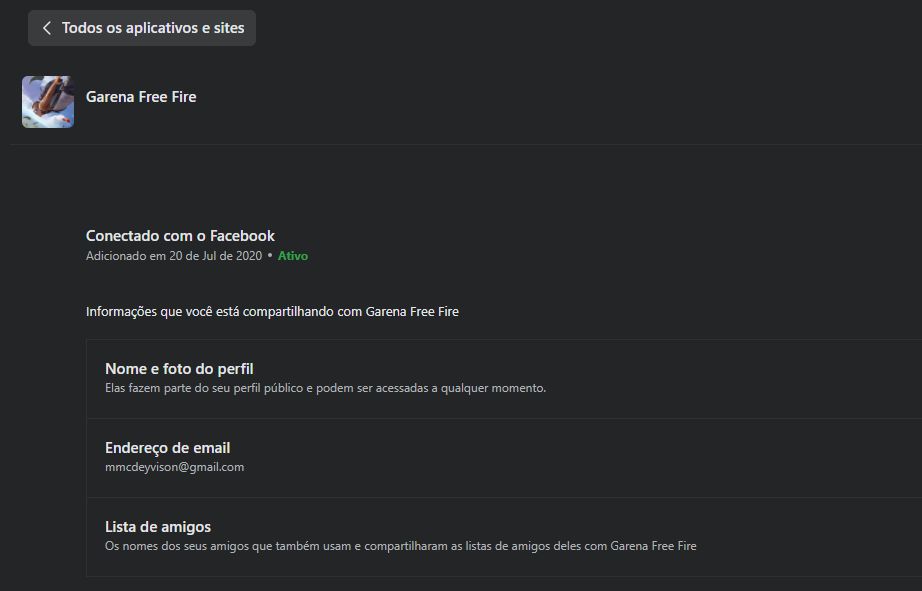The height and width of the screenshot is (591, 922).
Task: Click the Informações que você está compartilhando line
Action: click(x=272, y=312)
